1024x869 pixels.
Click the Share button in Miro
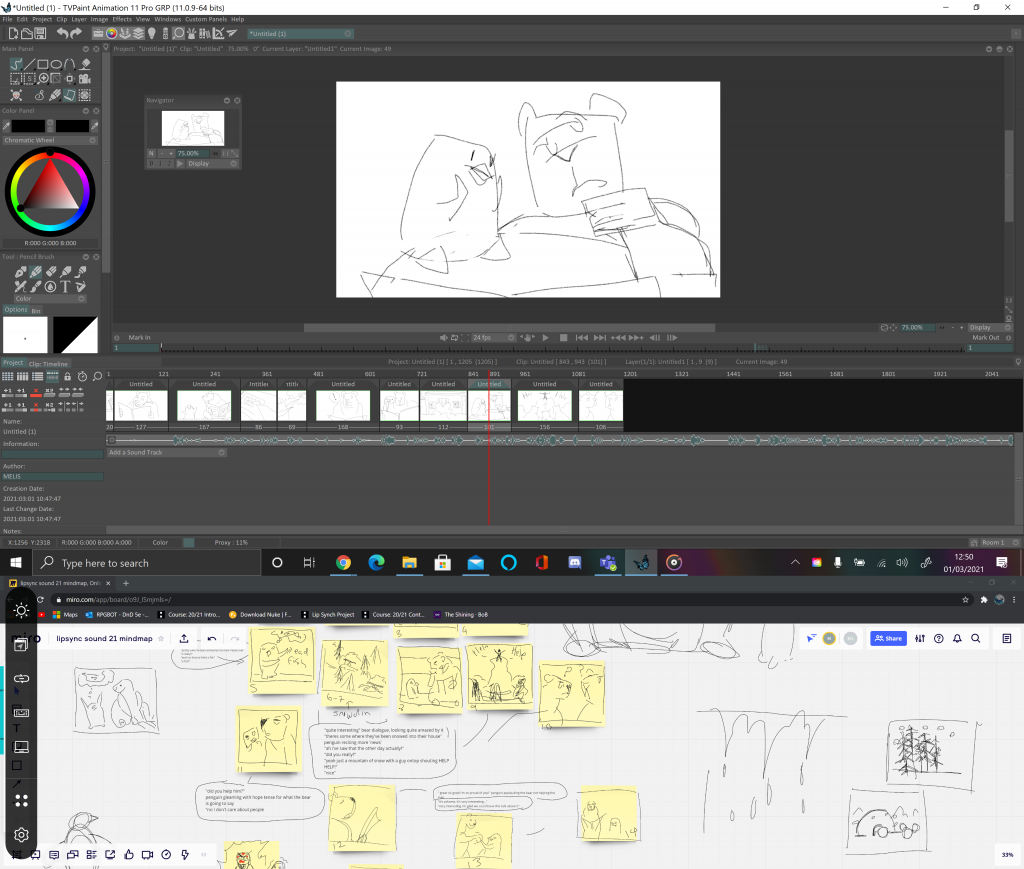[888, 639]
